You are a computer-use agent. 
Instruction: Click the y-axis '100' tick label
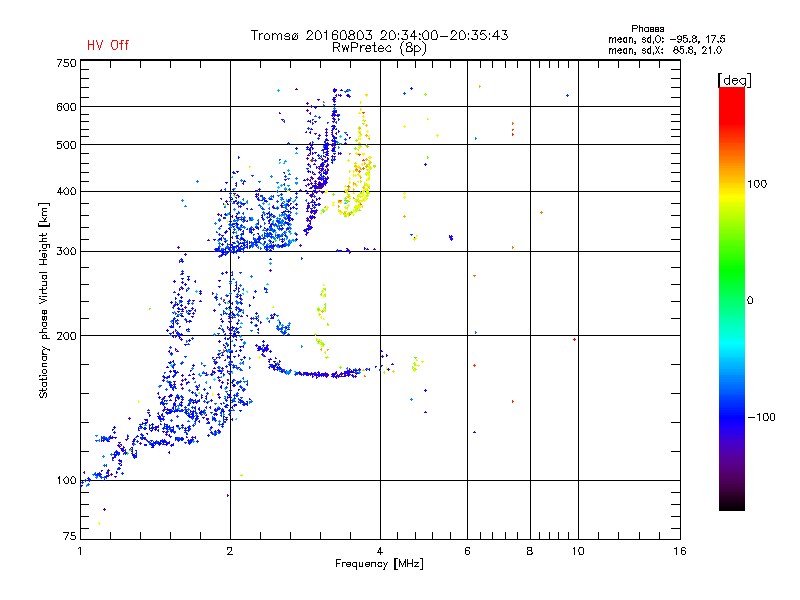click(x=66, y=481)
